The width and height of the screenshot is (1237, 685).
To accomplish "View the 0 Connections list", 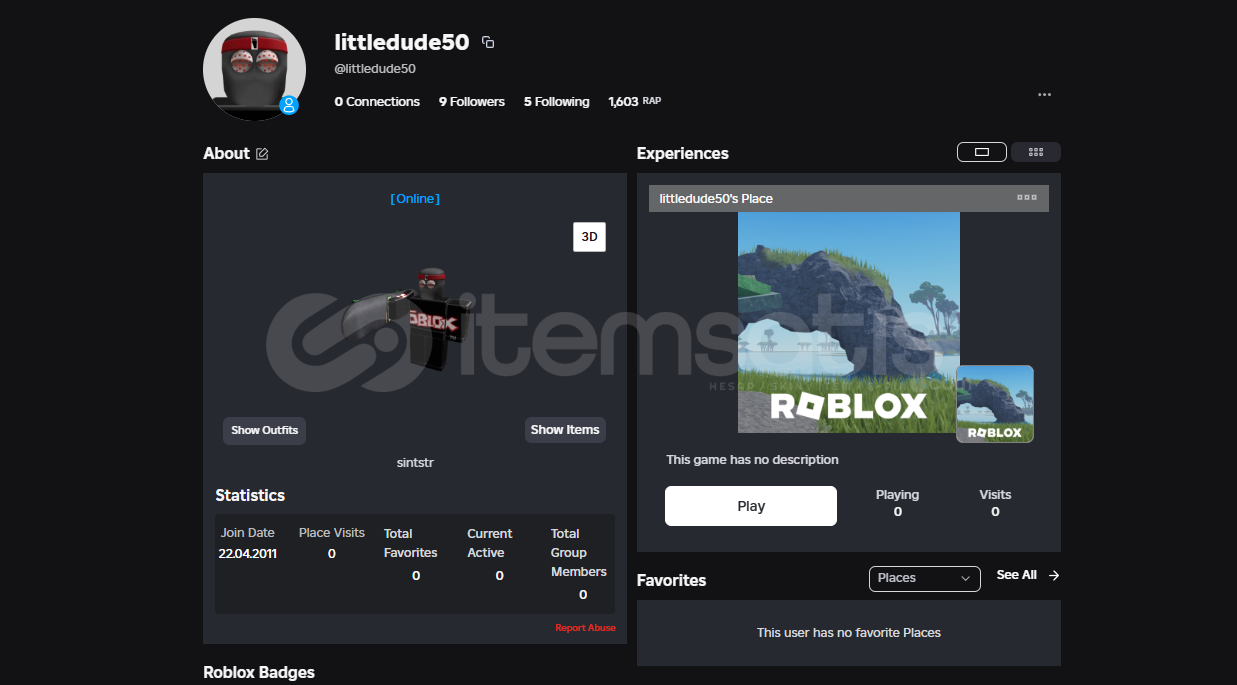I will coord(377,101).
